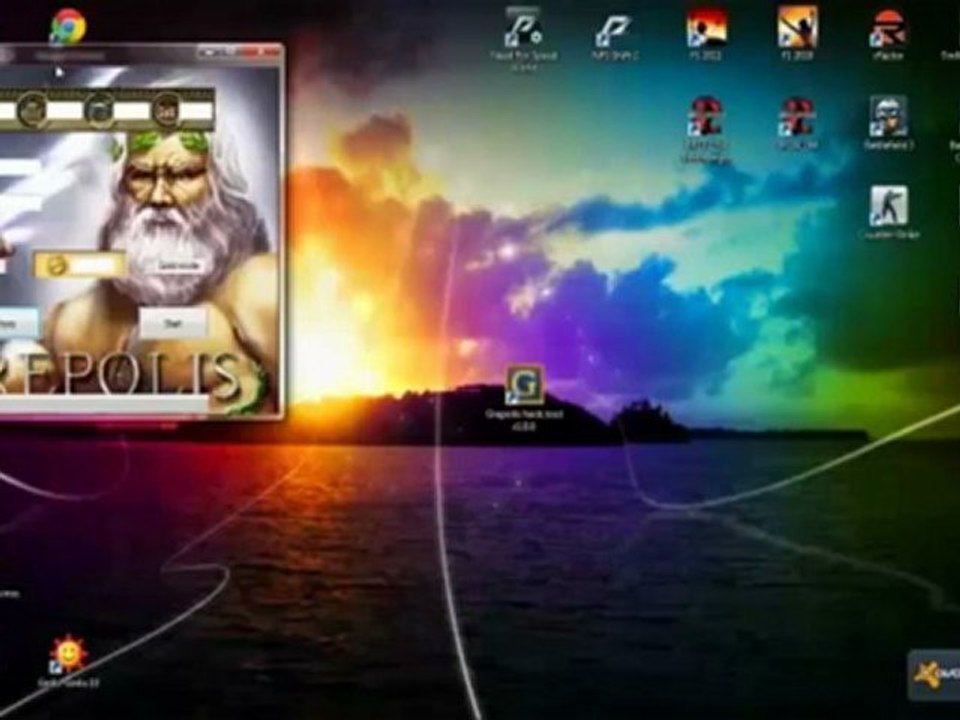The image size is (960, 720).
Task: Click the field after the middle resource icon
Action: 133,111
